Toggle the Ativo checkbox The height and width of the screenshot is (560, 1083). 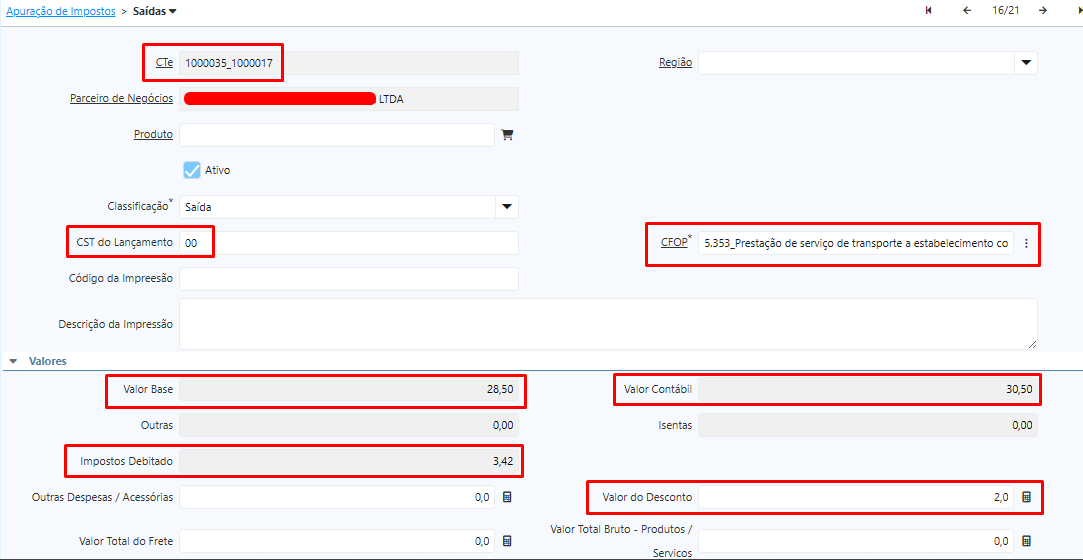(x=192, y=170)
